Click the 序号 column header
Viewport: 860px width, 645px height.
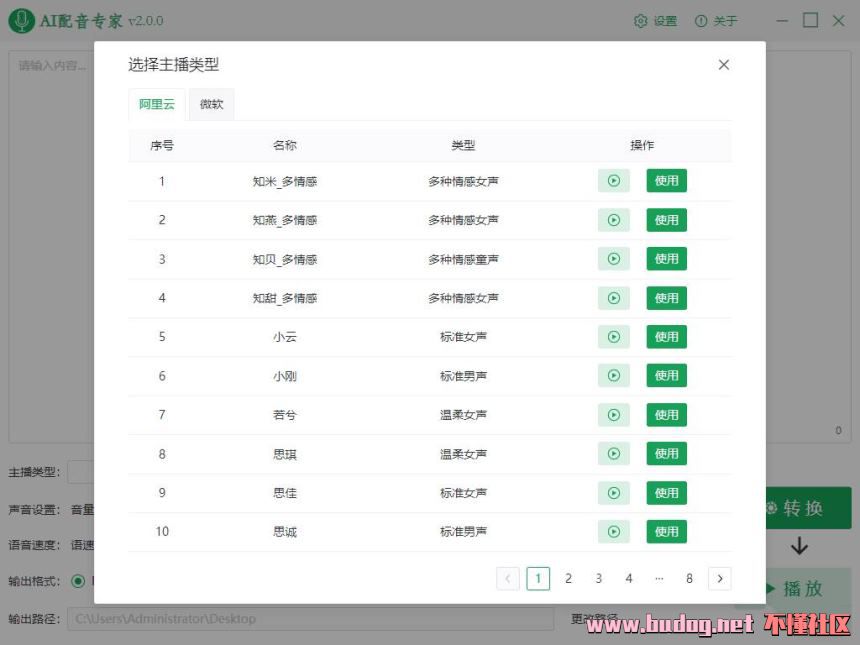click(x=162, y=145)
